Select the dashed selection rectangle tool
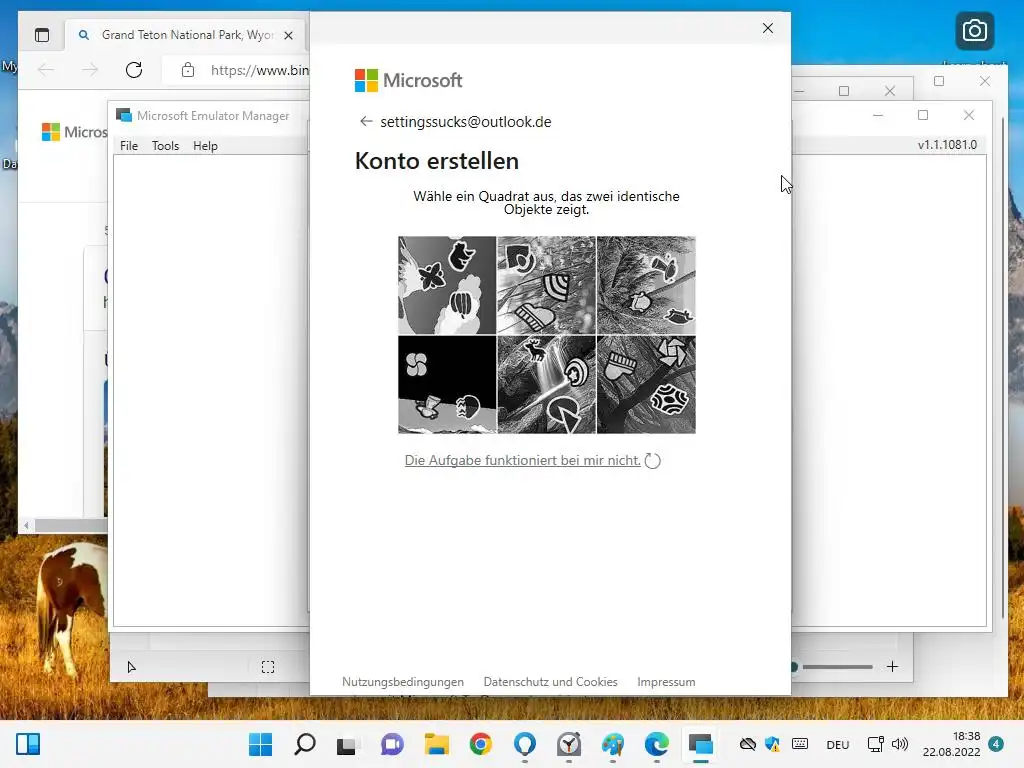Viewport: 1024px width, 768px height. pos(268,667)
